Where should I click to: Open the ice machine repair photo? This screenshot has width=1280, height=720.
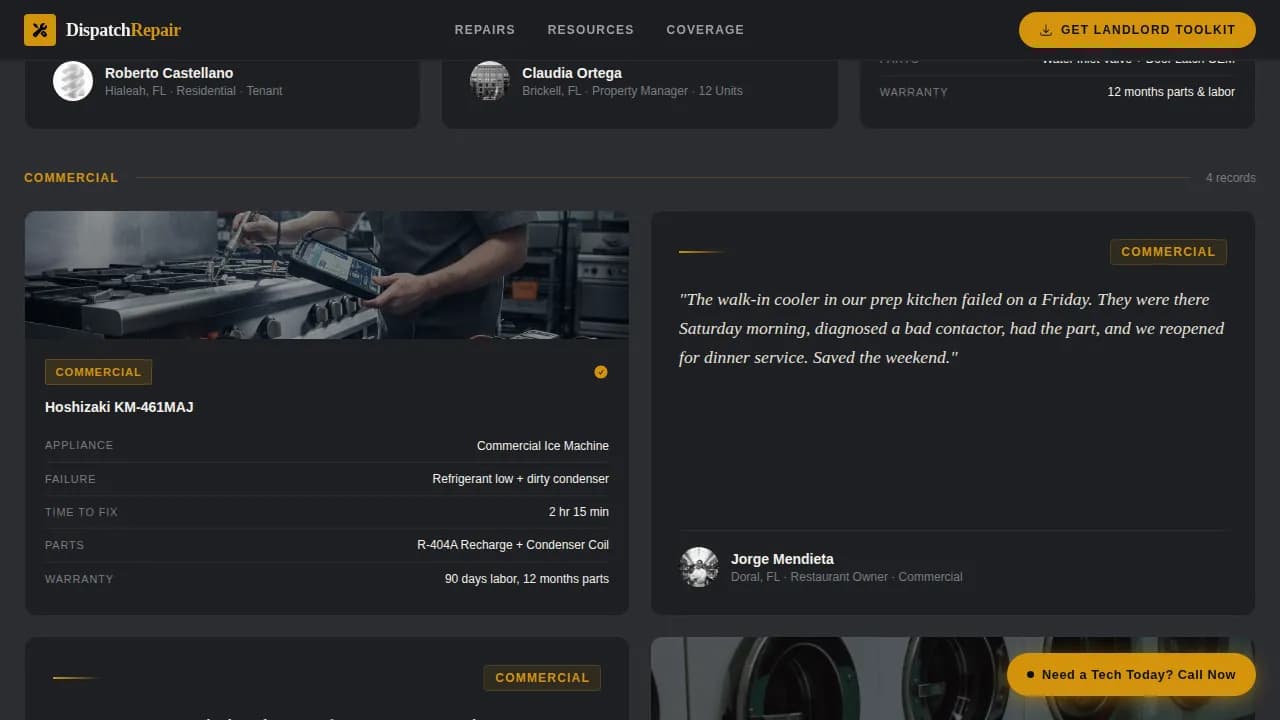coord(327,275)
